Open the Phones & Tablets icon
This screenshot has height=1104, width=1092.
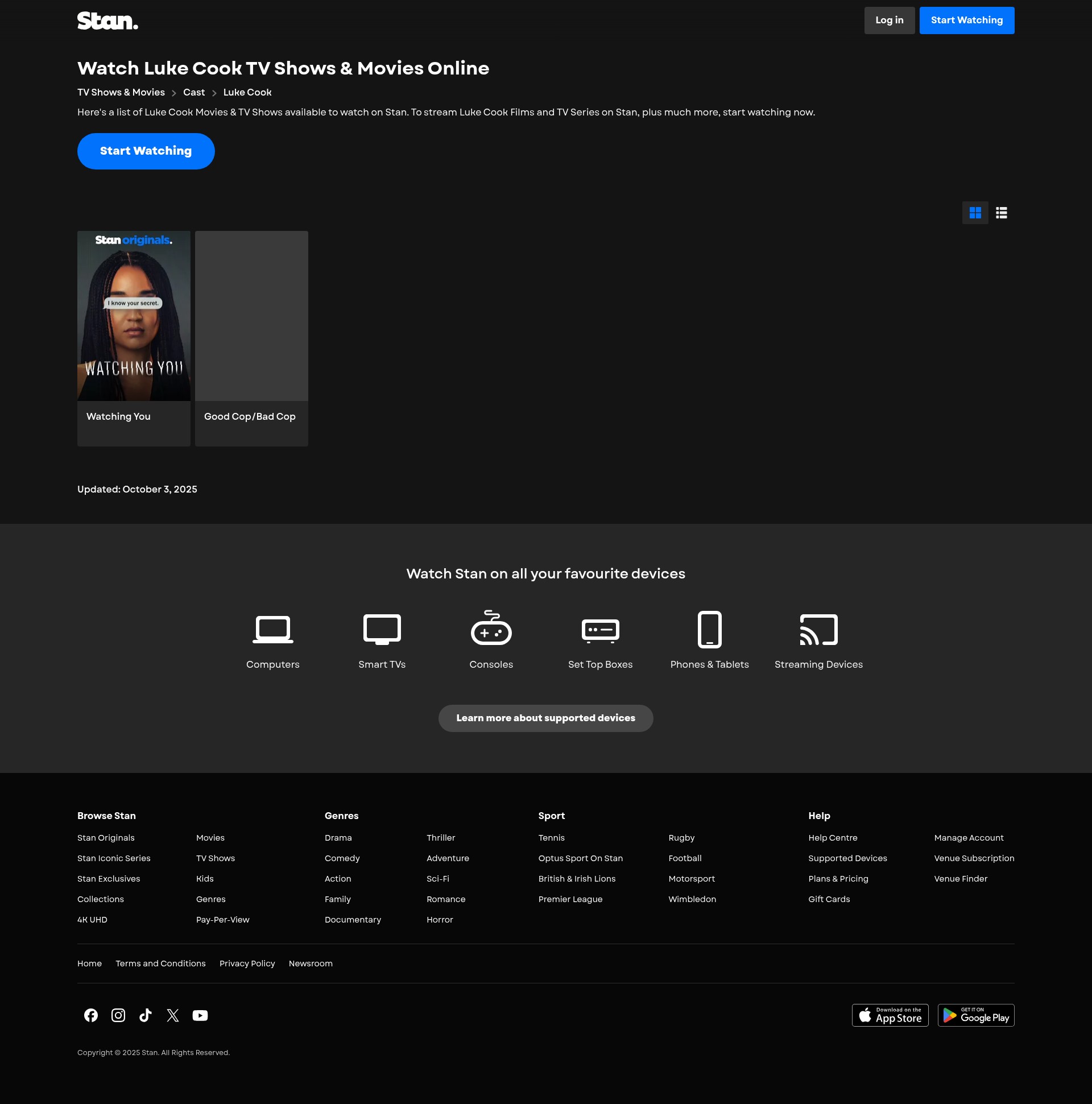click(x=709, y=629)
